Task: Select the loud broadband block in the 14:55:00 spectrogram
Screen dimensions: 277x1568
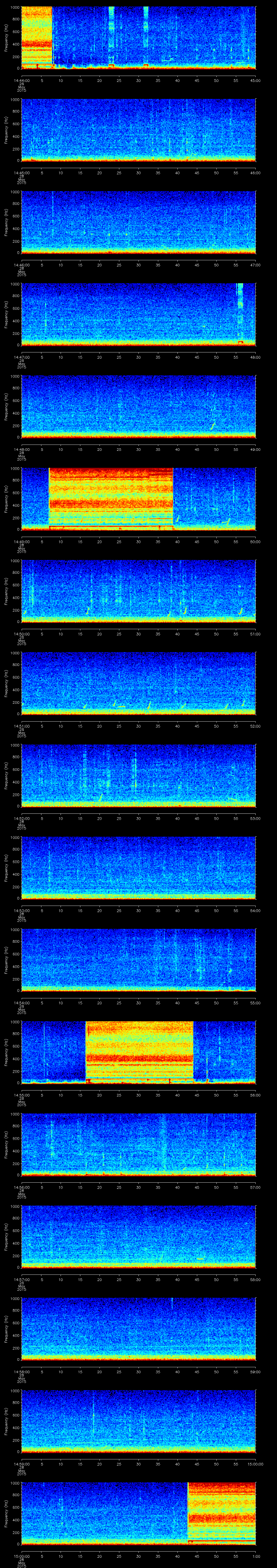Action: [x=139, y=1052]
